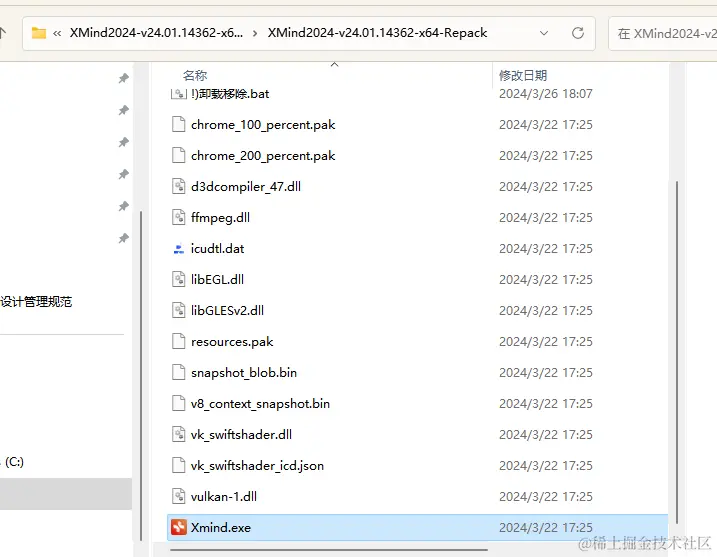Click the folder icon in address bar
Screen dimensions: 717x557
click(39, 33)
